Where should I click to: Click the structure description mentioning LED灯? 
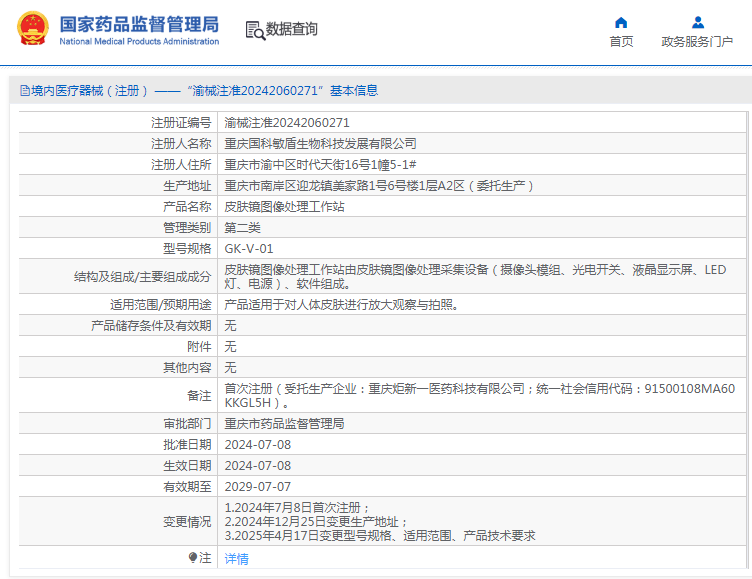point(475,277)
